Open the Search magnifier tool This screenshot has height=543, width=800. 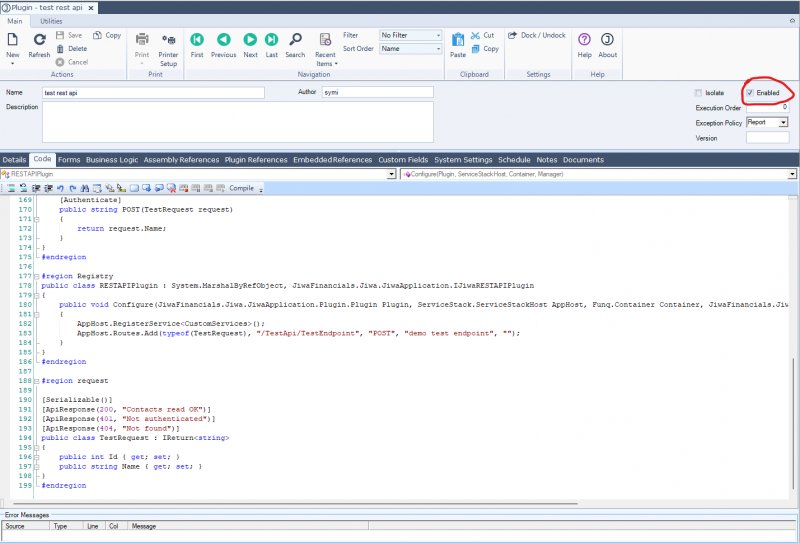tap(295, 39)
